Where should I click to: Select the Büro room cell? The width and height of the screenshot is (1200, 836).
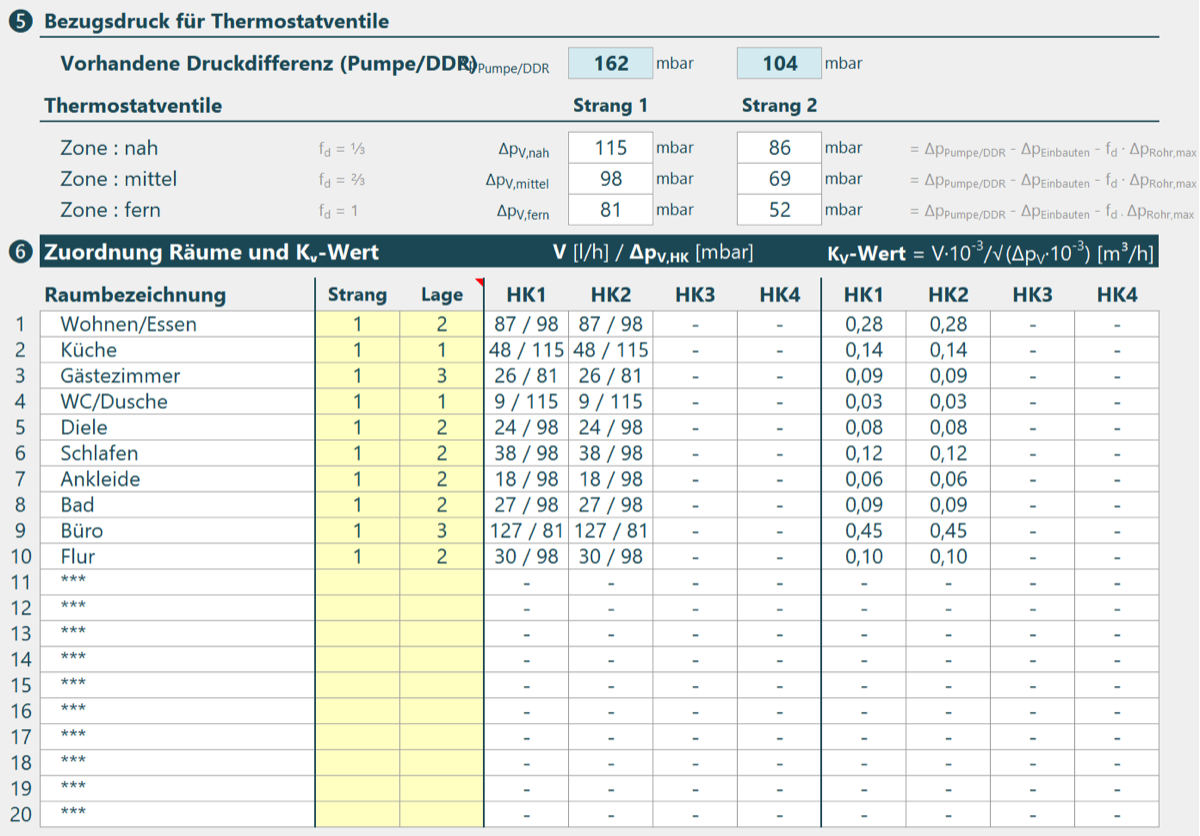(x=178, y=531)
